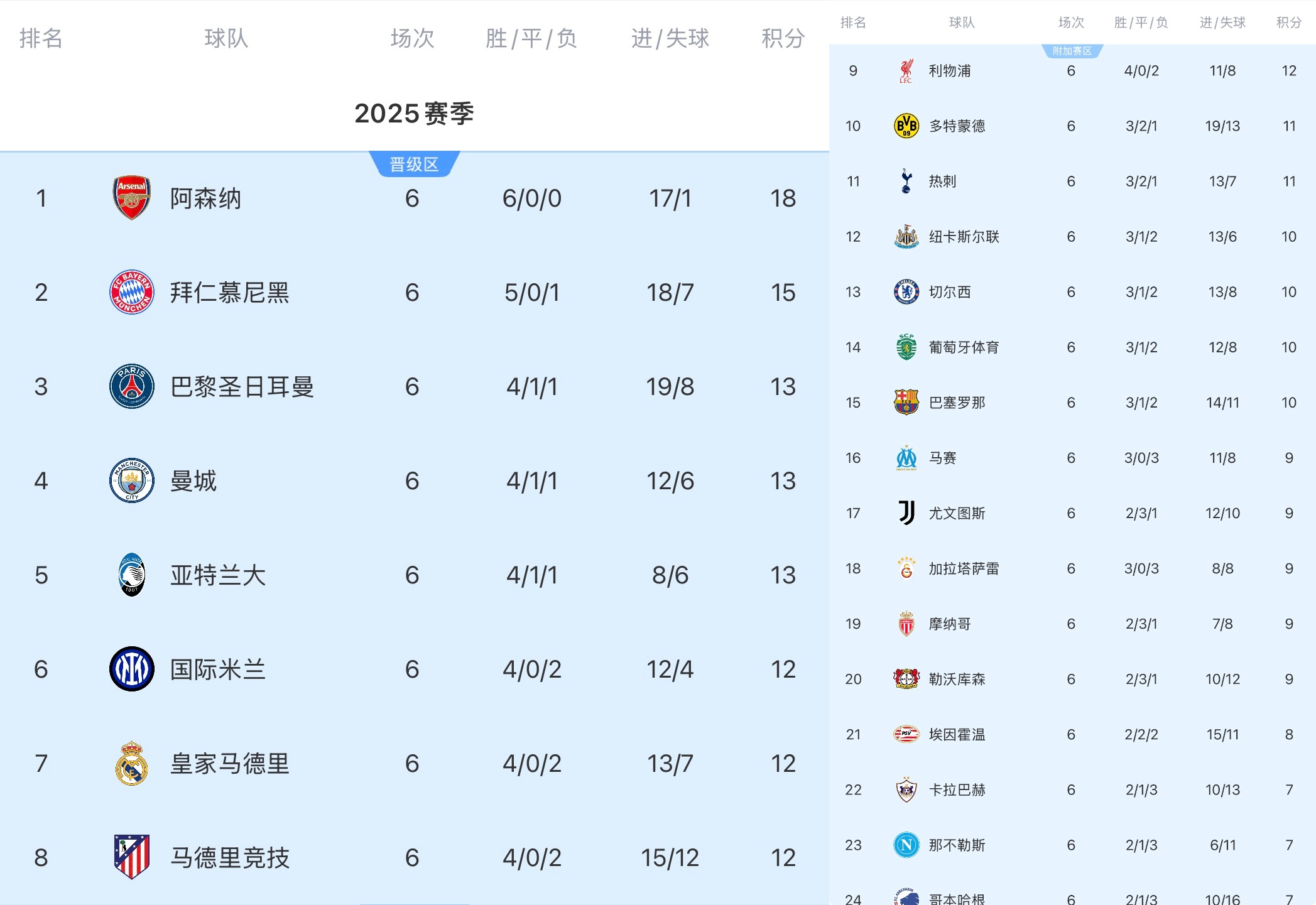Click the Atletico Madrid badge
The image size is (1316, 905).
131,857
